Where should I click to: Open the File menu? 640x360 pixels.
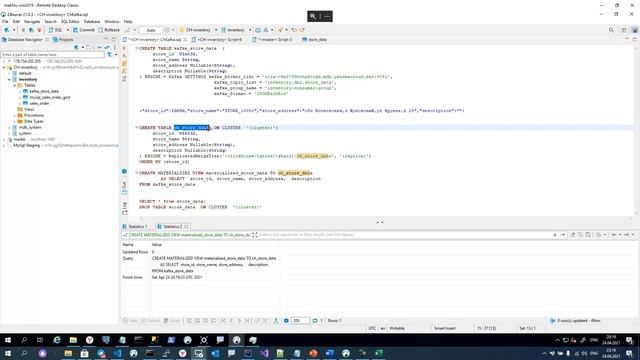pyautogui.click(x=5, y=21)
